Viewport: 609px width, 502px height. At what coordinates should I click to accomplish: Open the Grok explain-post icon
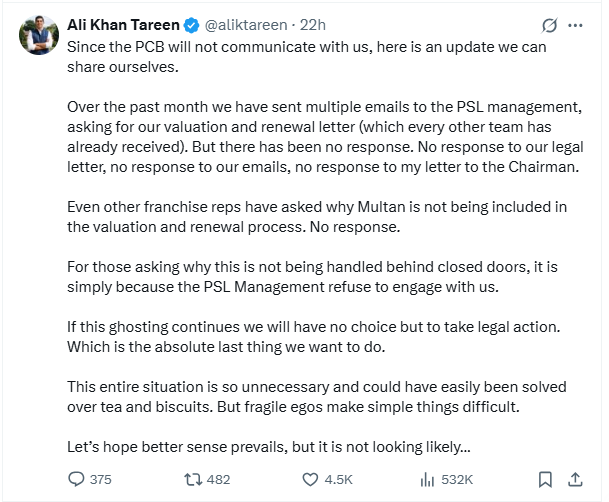[x=547, y=25]
